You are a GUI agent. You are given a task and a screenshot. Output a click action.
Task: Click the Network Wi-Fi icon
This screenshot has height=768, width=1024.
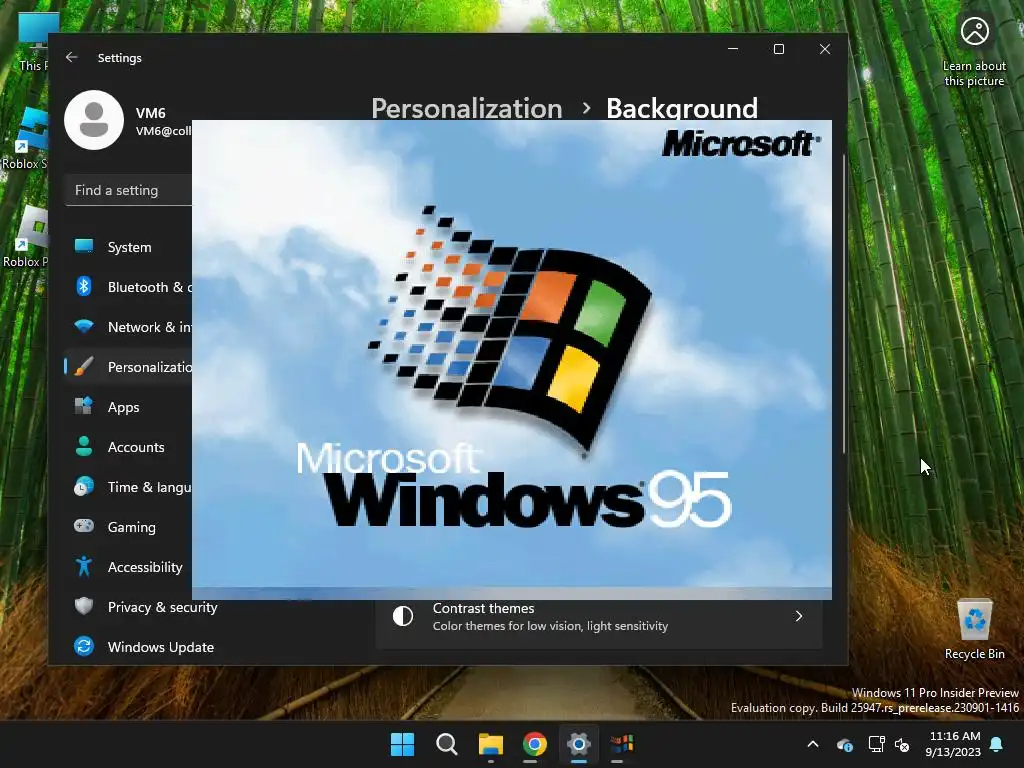point(84,327)
